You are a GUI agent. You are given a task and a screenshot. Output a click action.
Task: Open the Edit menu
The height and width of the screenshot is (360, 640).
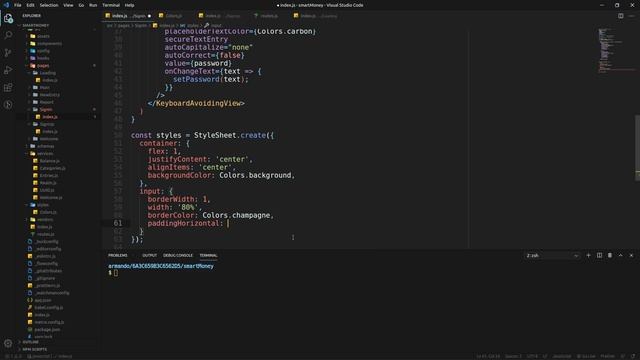31,5
